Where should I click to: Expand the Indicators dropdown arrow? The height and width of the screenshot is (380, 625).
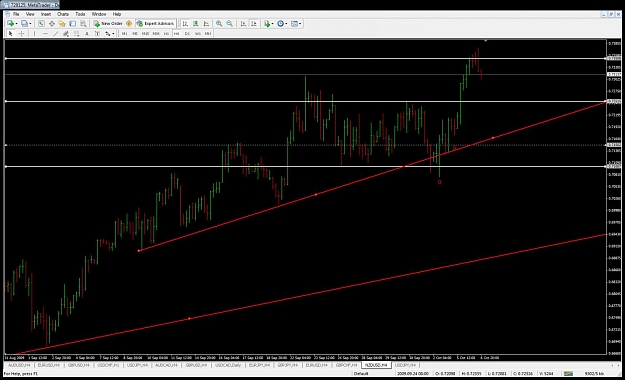pyautogui.click(x=273, y=24)
